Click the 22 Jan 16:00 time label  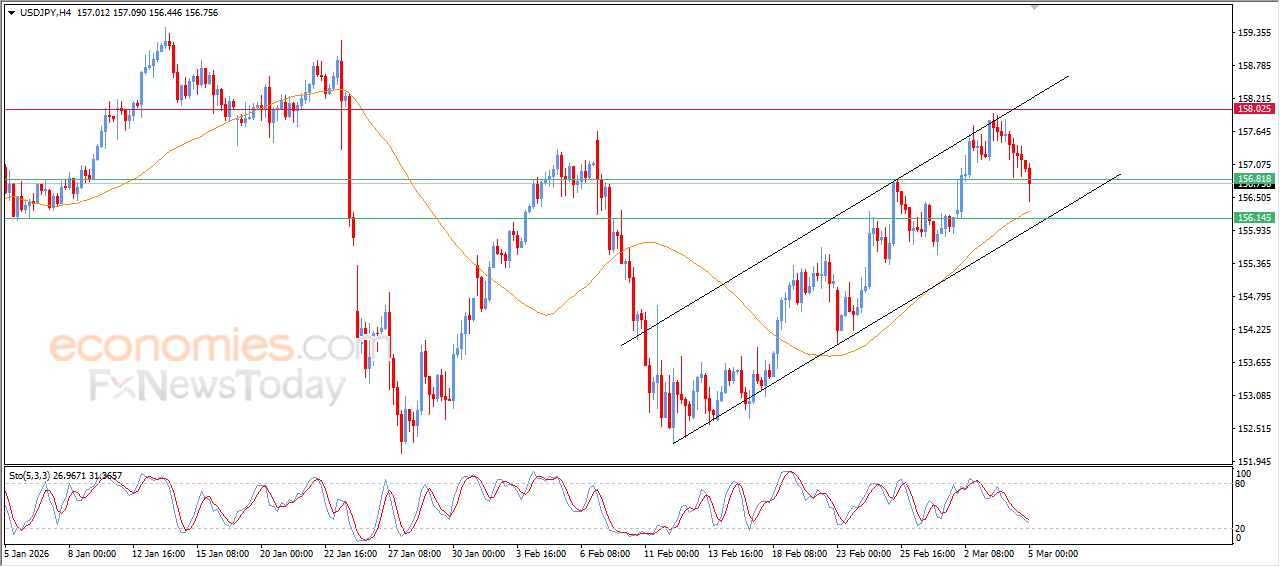pos(352,553)
